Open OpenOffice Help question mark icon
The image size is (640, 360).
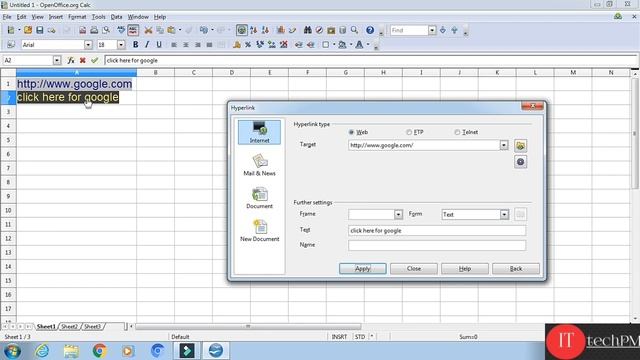tap(370, 30)
